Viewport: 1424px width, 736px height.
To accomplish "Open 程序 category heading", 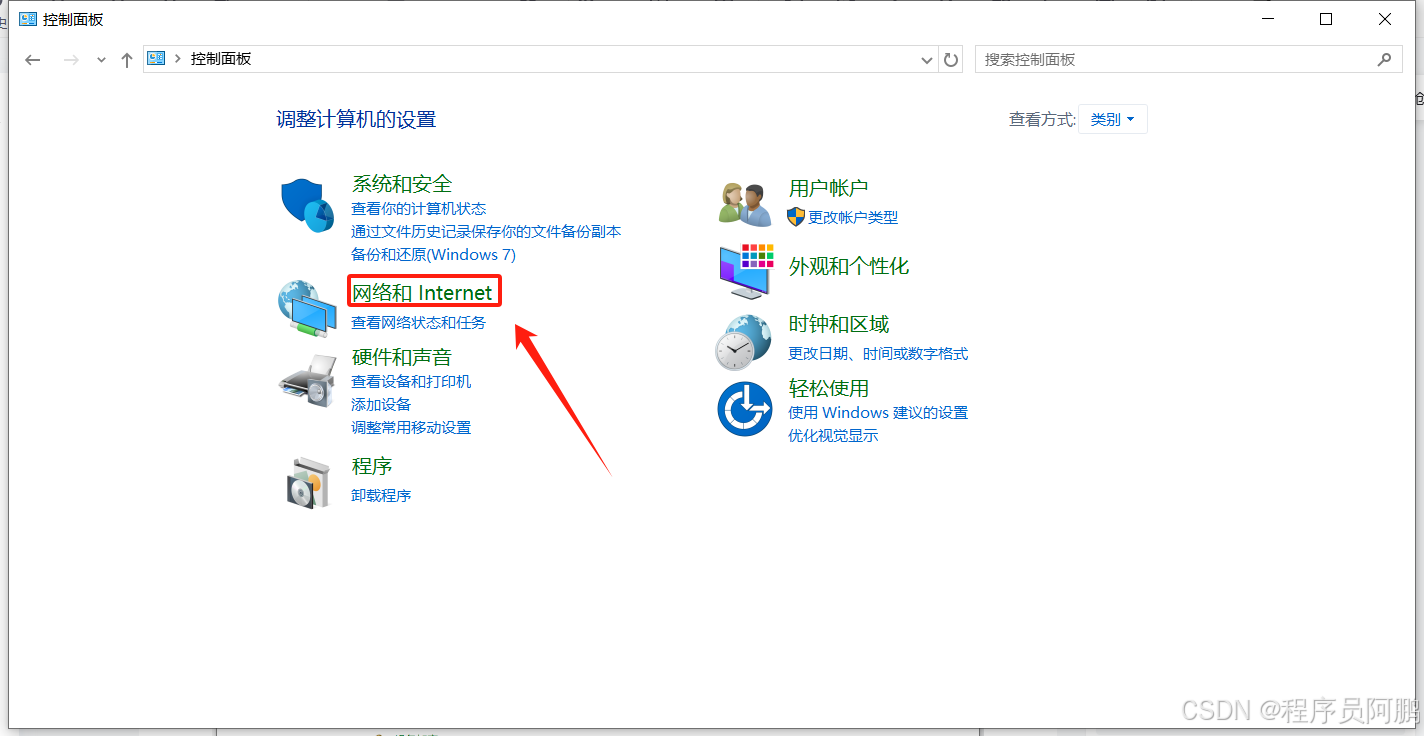I will click(x=372, y=466).
